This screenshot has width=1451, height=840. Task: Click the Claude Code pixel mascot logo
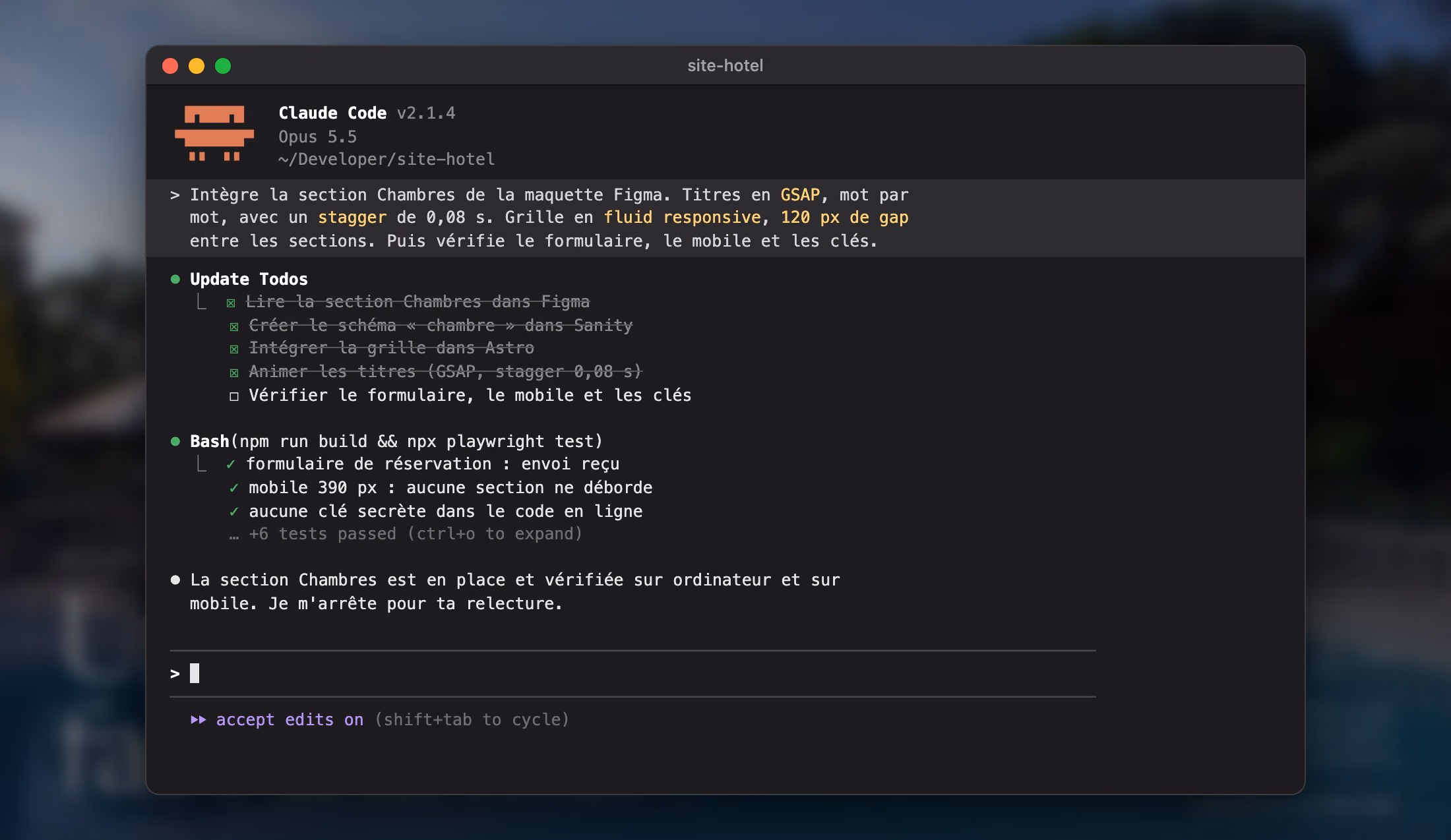pyautogui.click(x=214, y=133)
